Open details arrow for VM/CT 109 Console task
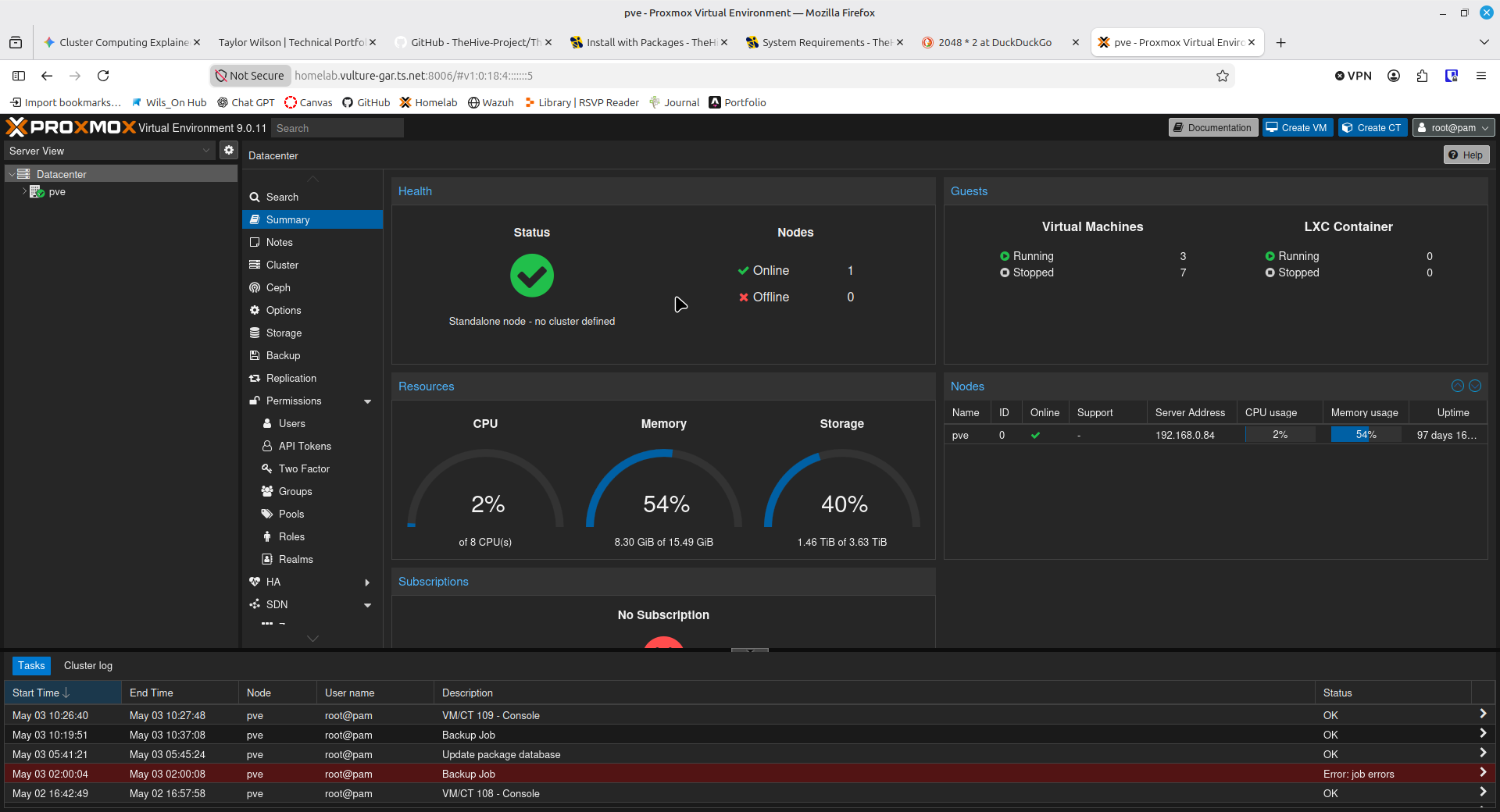Viewport: 1500px width, 812px height. (1483, 714)
